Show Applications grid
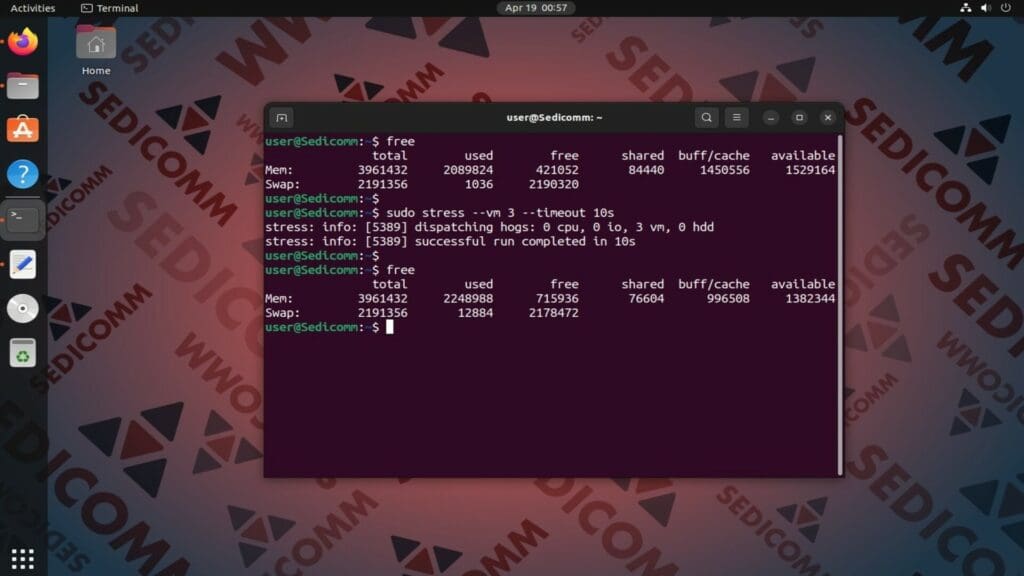The image size is (1024, 576). pyautogui.click(x=23, y=559)
